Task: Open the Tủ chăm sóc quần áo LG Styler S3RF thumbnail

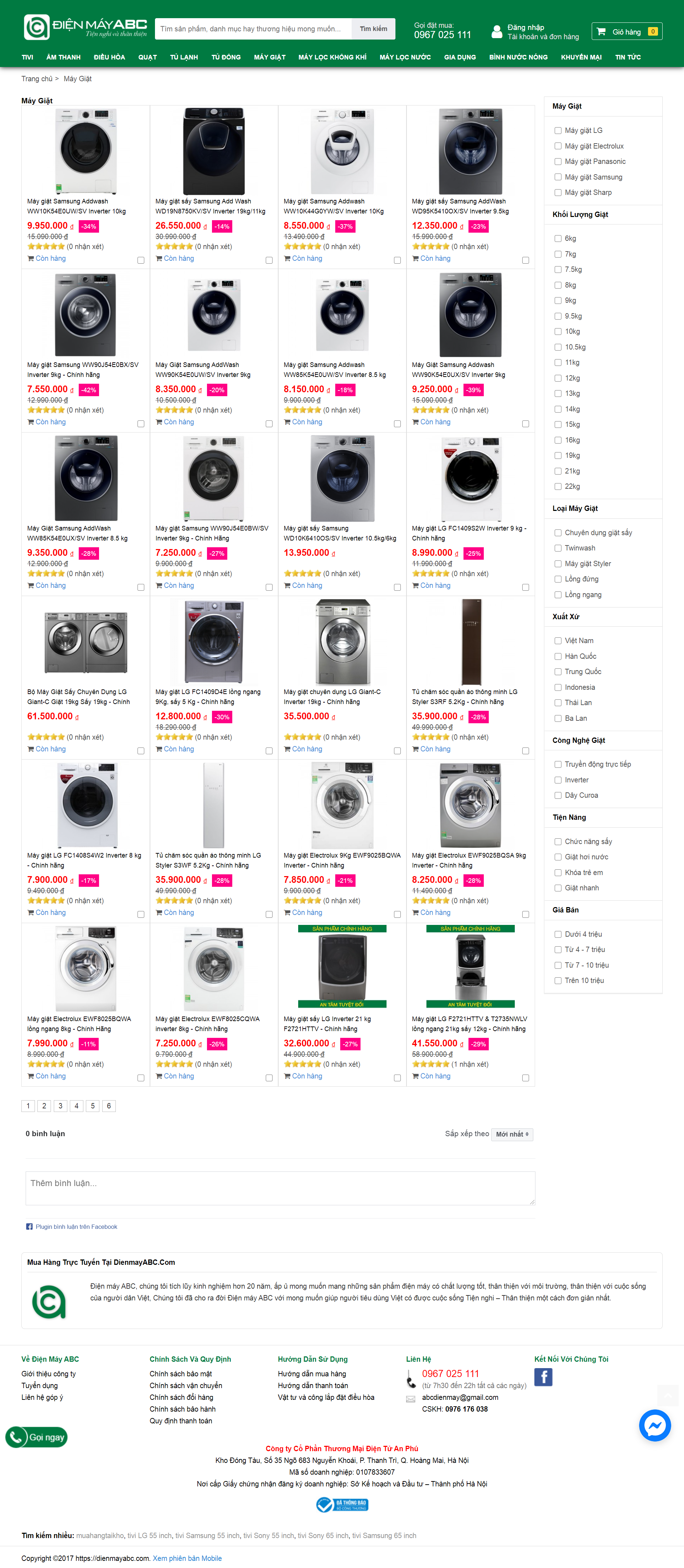Action: (470, 642)
